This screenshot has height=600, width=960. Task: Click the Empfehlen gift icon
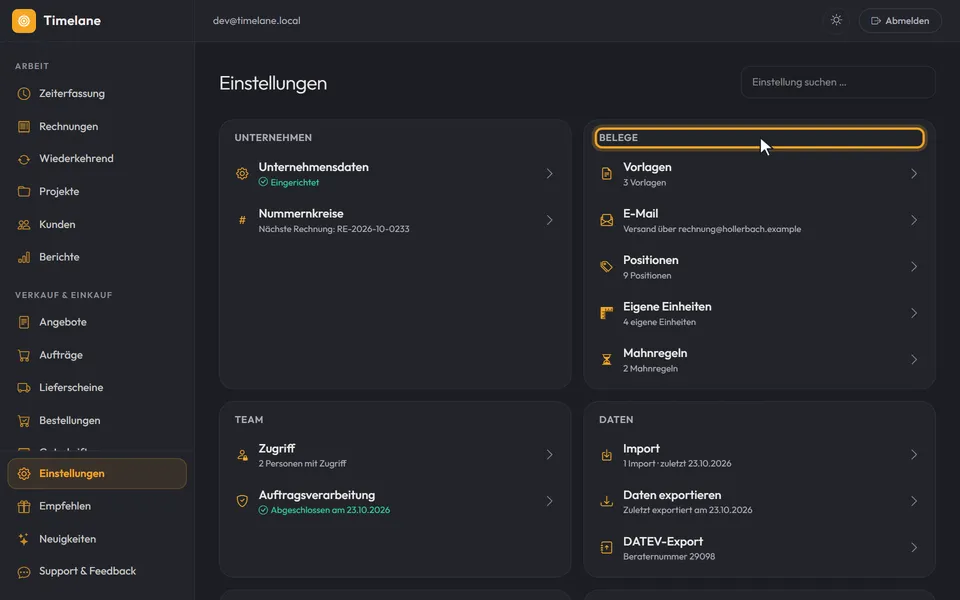click(x=24, y=506)
